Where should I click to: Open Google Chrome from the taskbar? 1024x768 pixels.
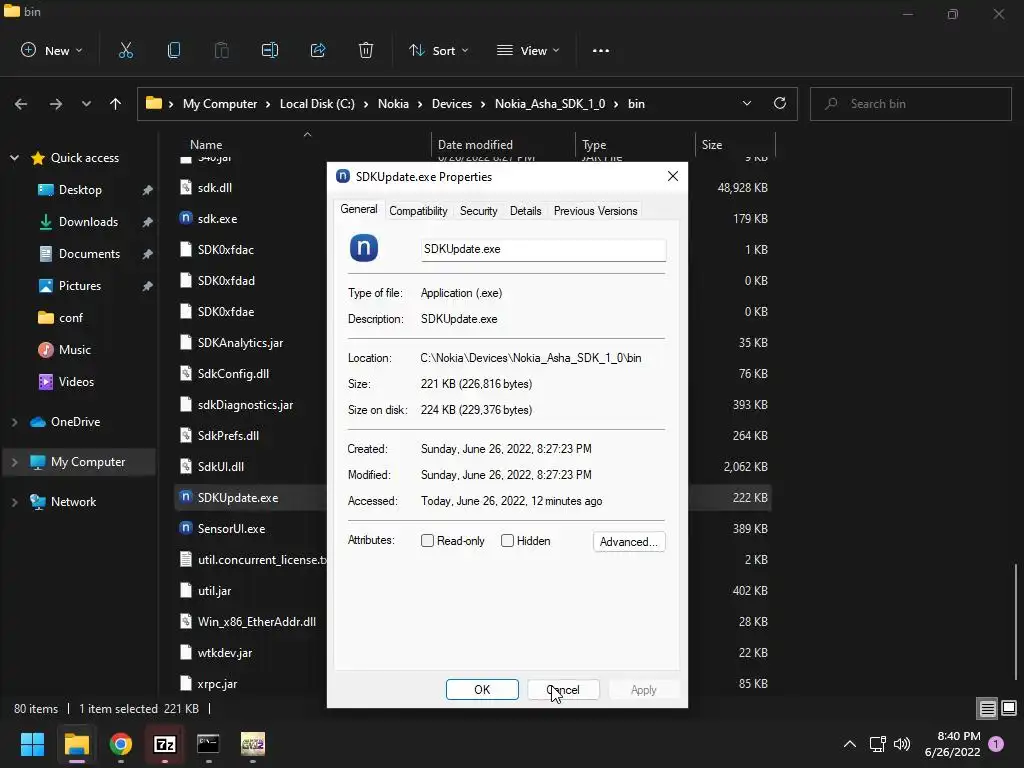[x=121, y=744]
